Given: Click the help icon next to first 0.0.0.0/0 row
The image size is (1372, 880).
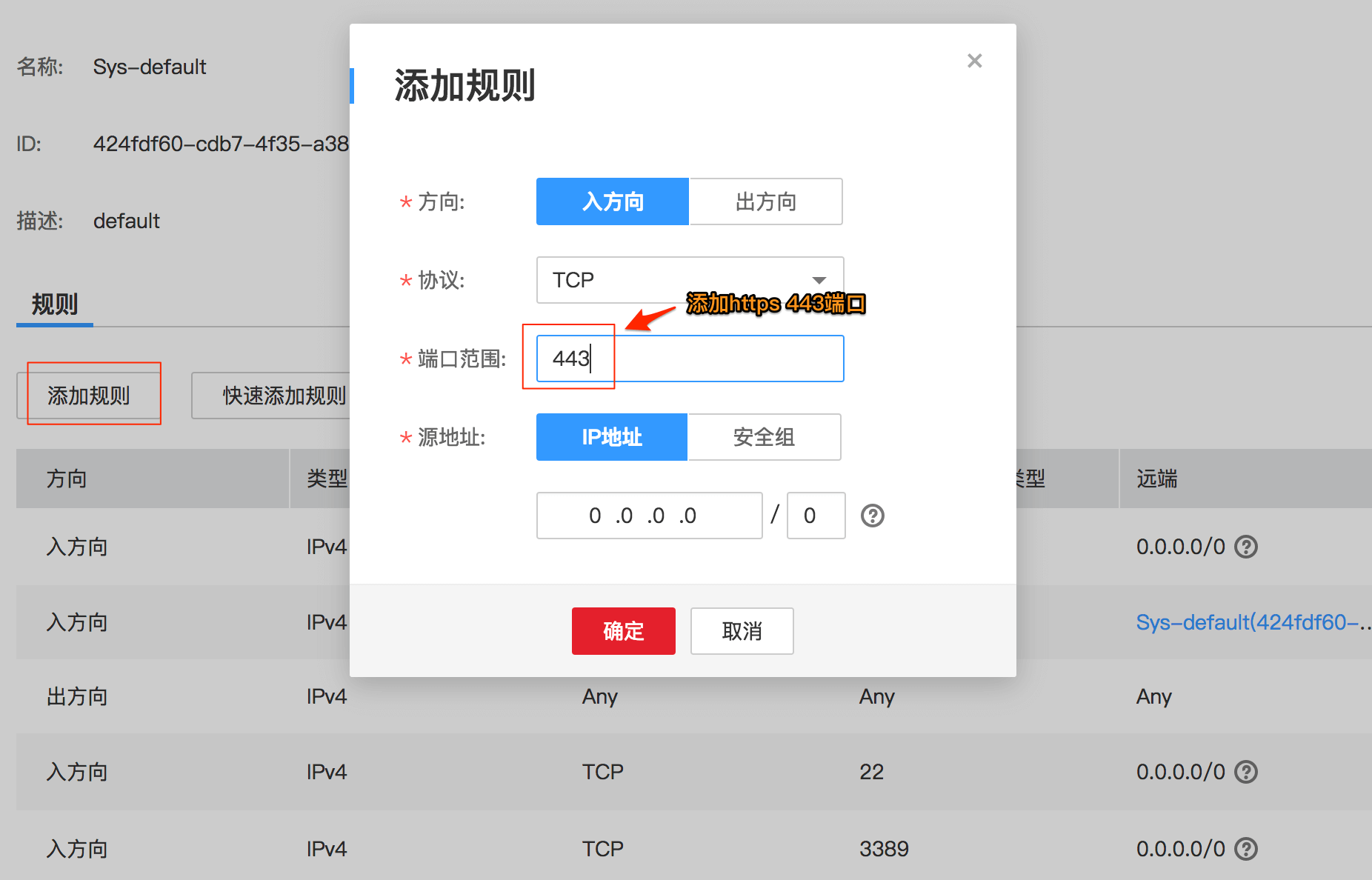Looking at the screenshot, I should click(1246, 547).
